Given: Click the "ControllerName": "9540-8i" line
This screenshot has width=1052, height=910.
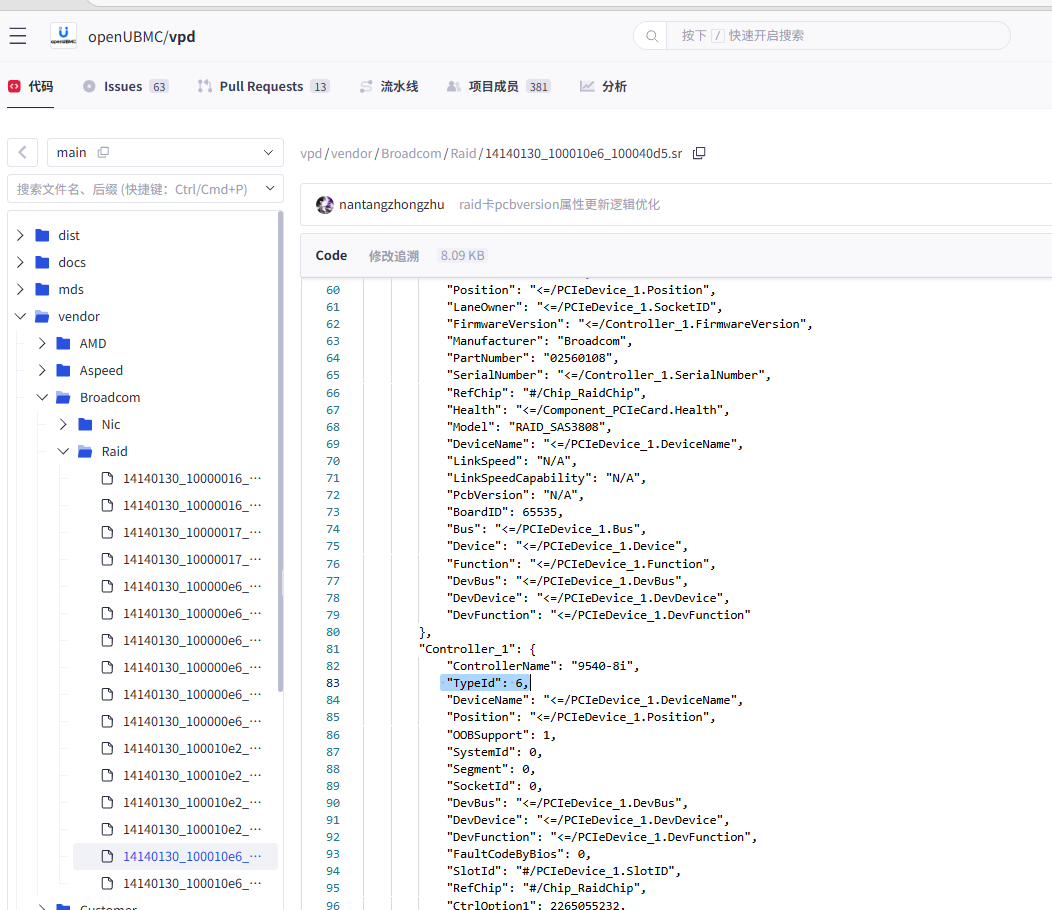Looking at the screenshot, I should click(x=543, y=666).
